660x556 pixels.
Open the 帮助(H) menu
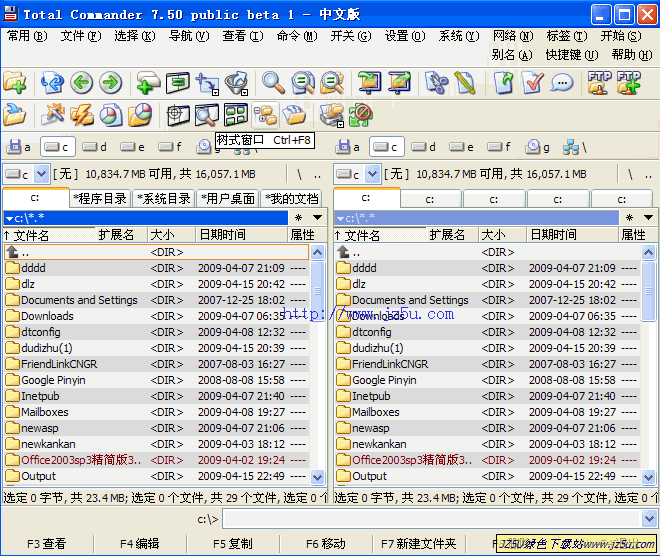[x=632, y=55]
